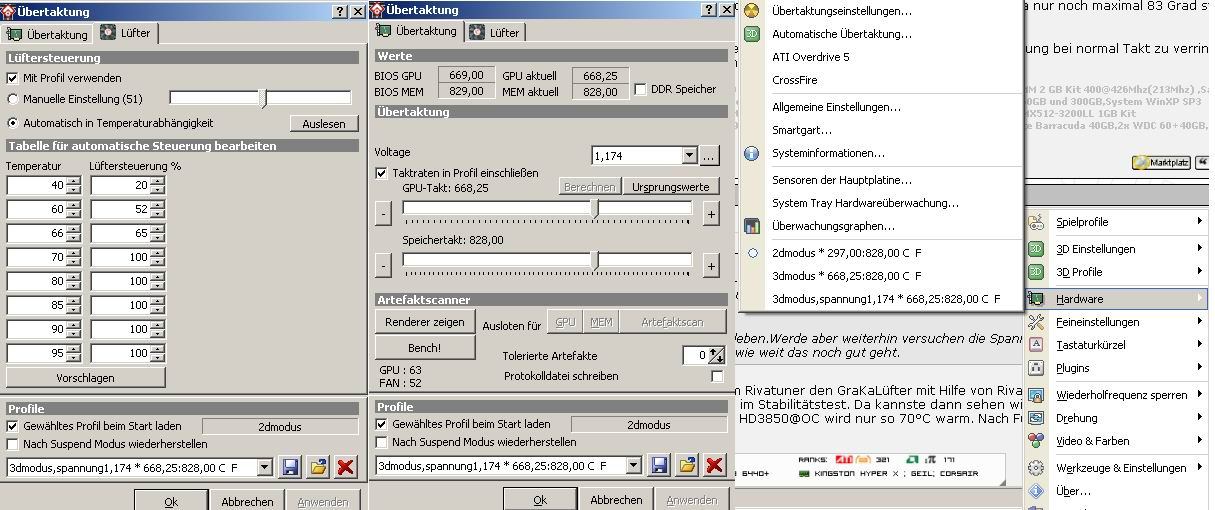Click the GPU-Takt slider track
The height and width of the screenshot is (510, 1215).
coord(547,210)
